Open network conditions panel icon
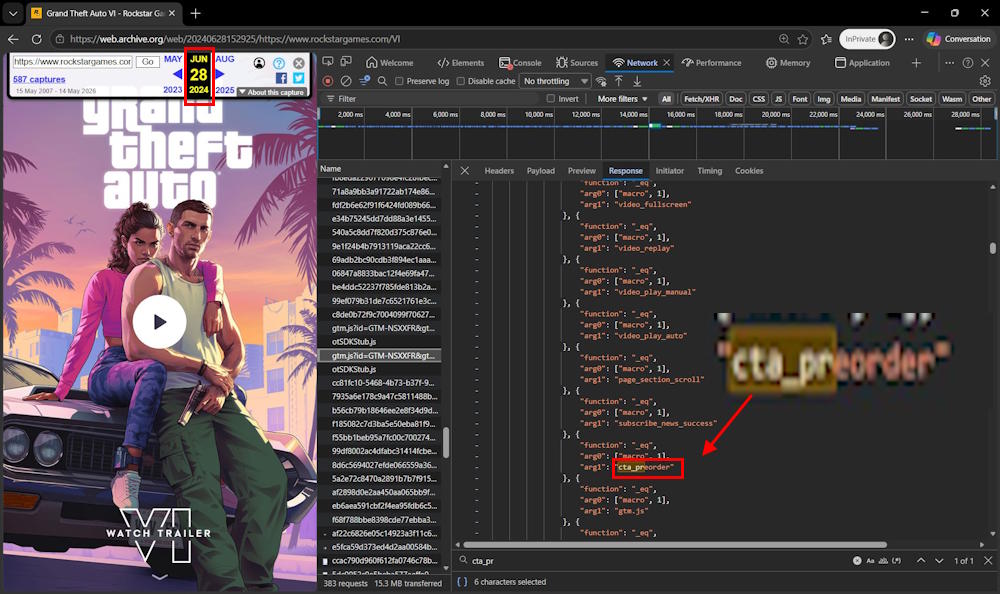 click(x=601, y=81)
